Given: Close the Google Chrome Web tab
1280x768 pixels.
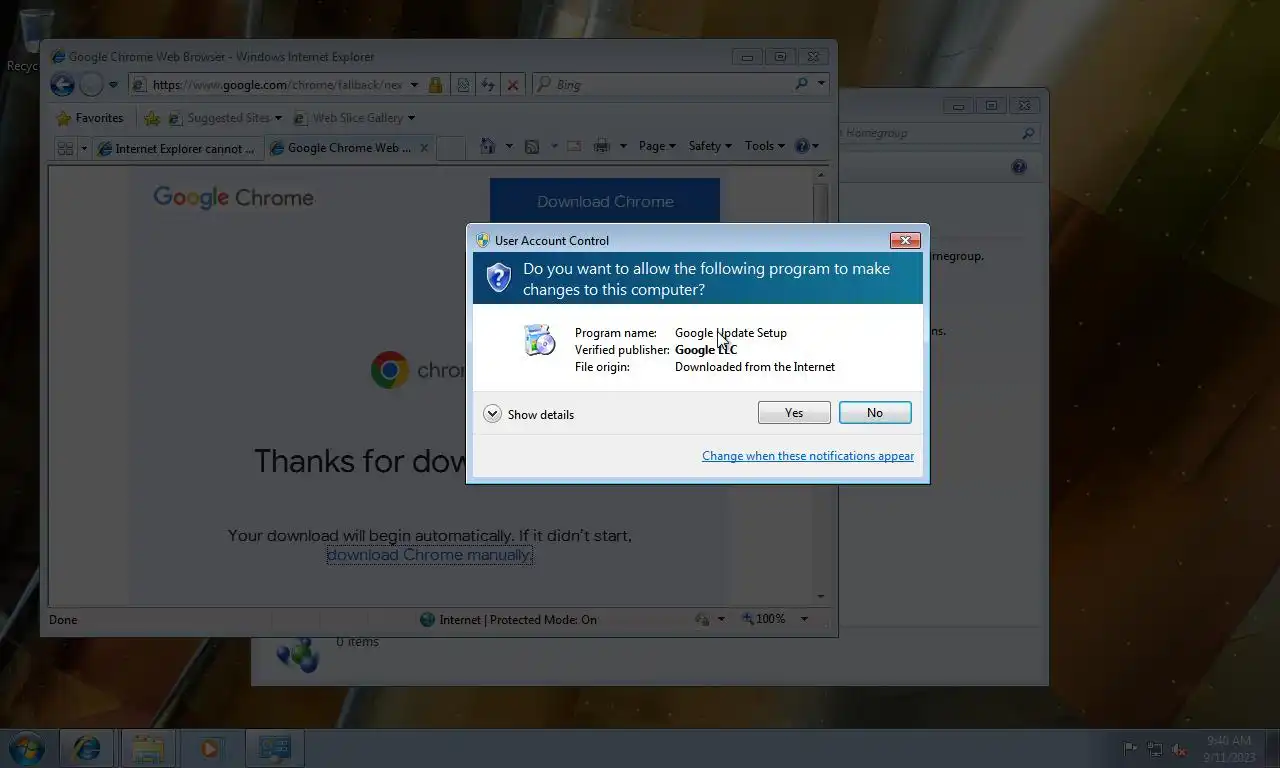Looking at the screenshot, I should pyautogui.click(x=424, y=147).
